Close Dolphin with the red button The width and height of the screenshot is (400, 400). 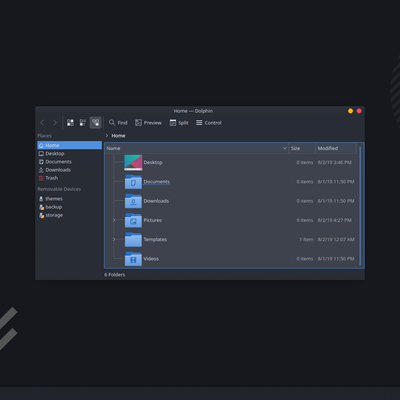click(359, 111)
